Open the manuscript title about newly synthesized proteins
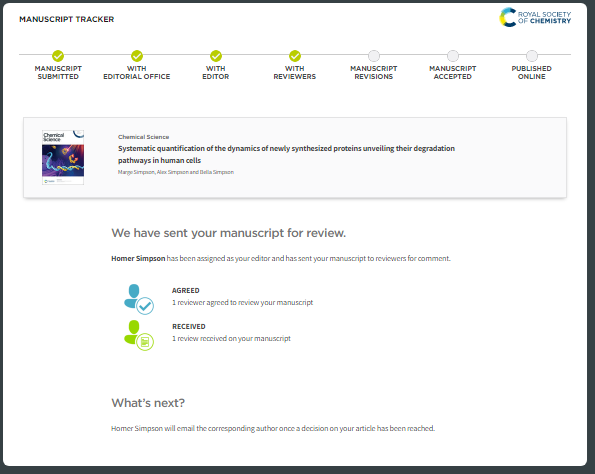Screen dimensions: 595x474 click(x=286, y=154)
